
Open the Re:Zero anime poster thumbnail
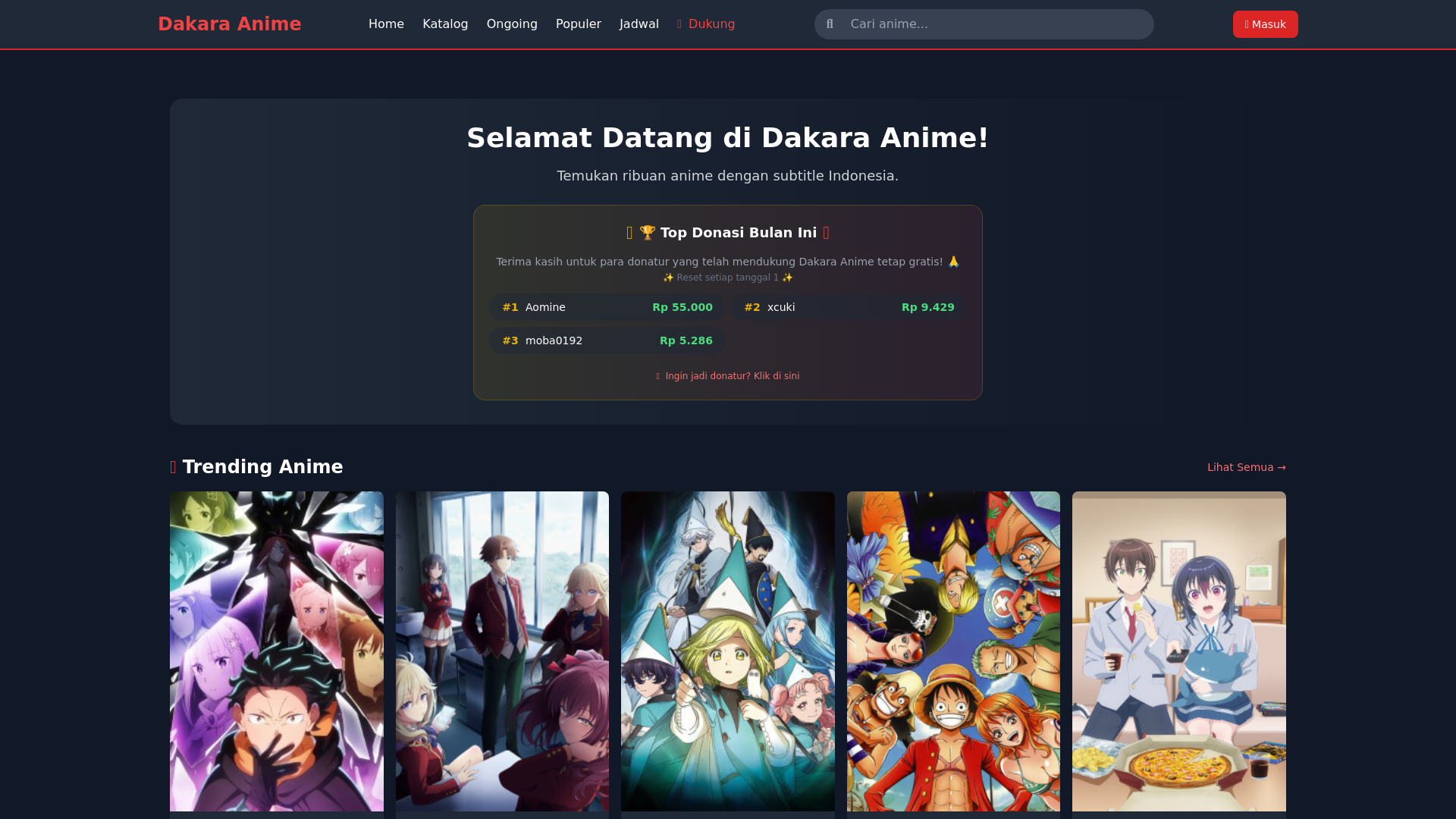coord(277,651)
